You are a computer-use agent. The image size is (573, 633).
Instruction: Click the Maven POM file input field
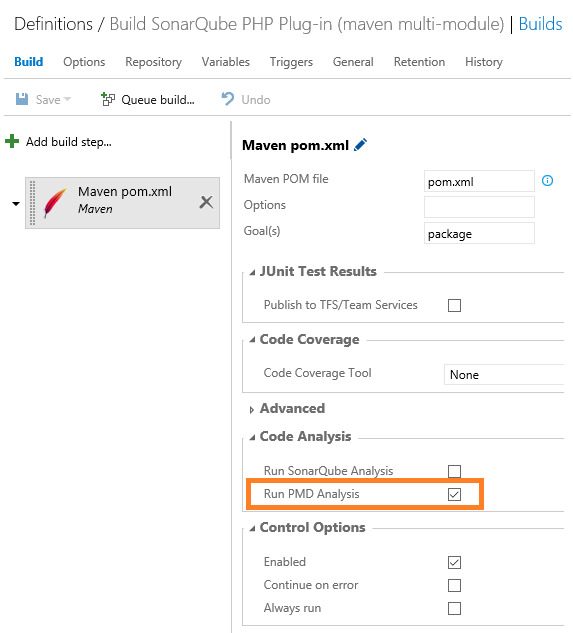[479, 181]
